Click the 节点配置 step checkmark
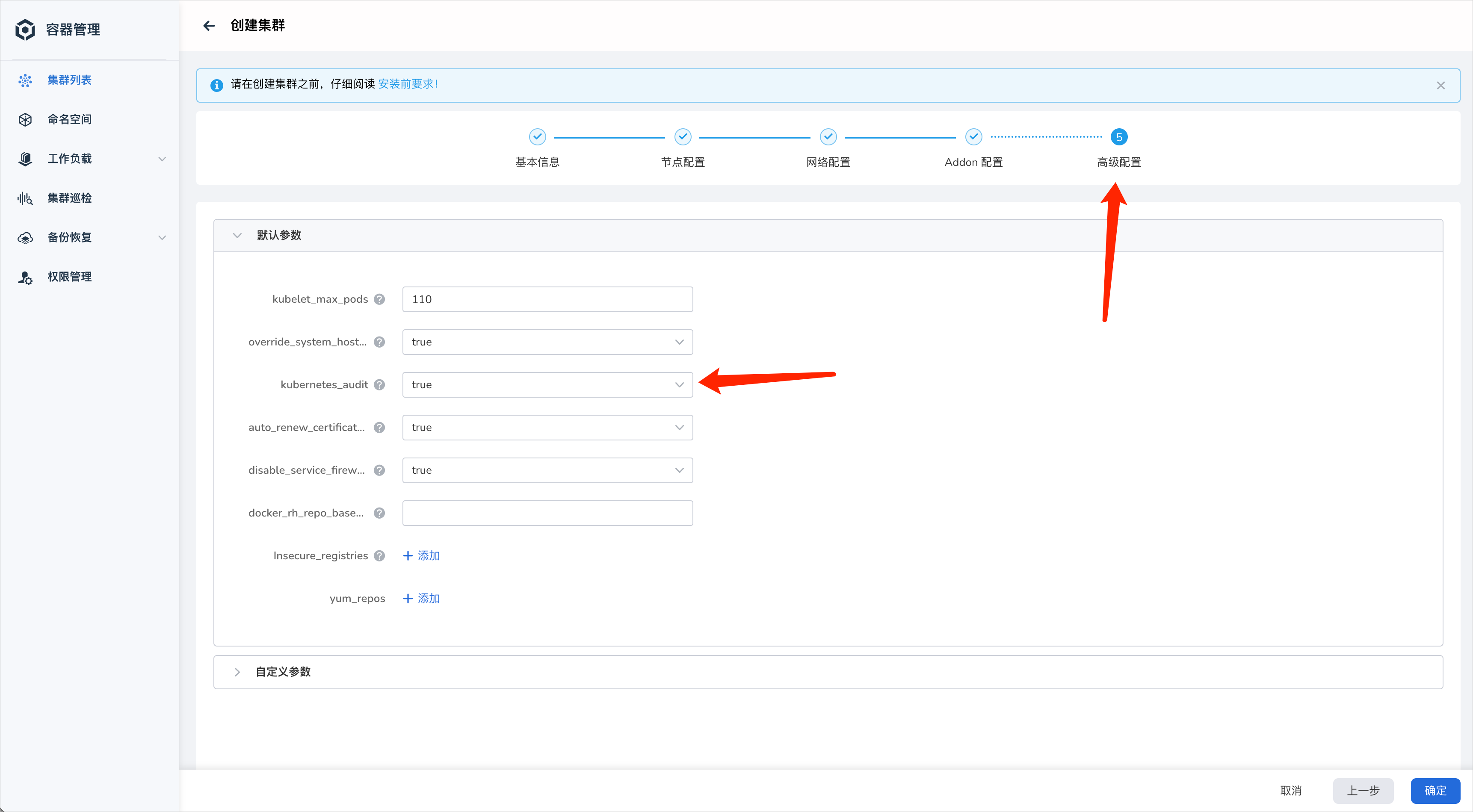The width and height of the screenshot is (1473, 812). pos(683,137)
